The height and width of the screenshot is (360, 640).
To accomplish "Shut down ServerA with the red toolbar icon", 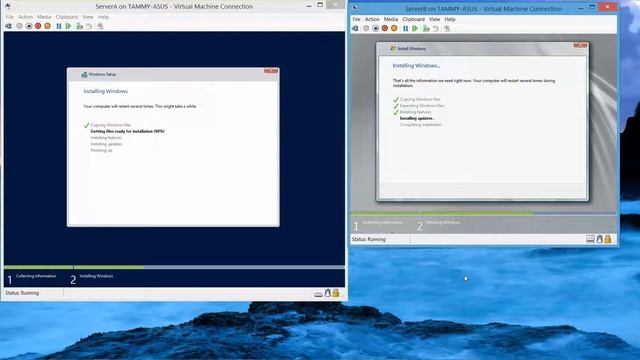I will point(38,26).
